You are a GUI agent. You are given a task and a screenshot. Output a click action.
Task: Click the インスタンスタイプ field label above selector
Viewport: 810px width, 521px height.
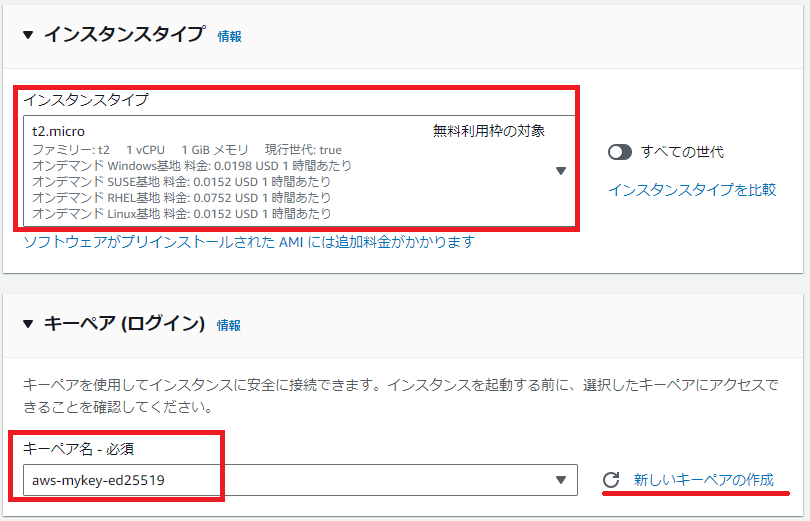[x=85, y=100]
